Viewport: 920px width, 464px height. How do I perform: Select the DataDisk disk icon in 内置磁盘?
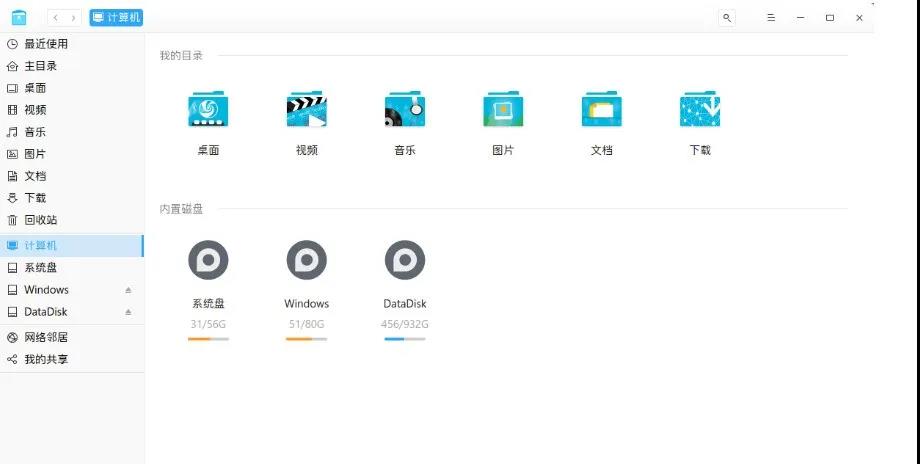pyautogui.click(x=404, y=260)
